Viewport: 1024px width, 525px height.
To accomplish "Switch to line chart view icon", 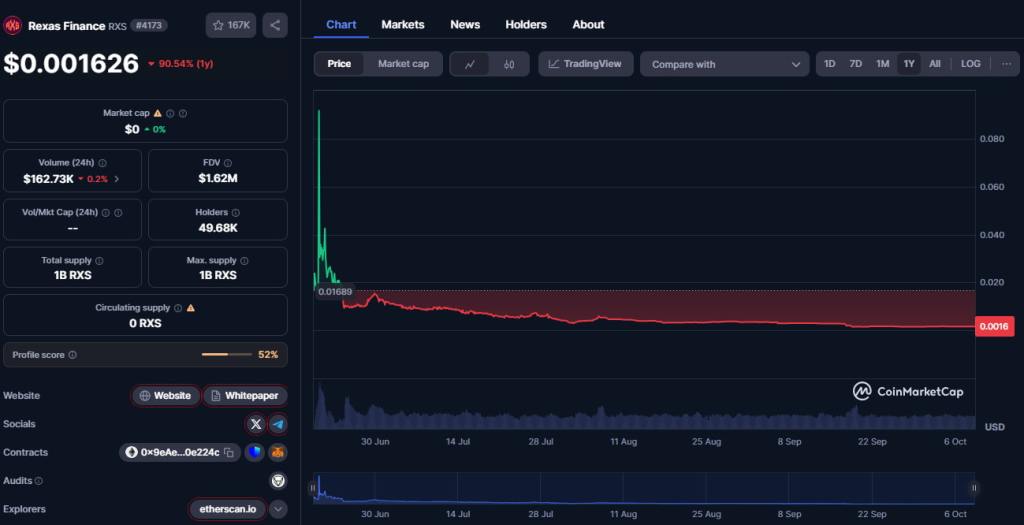I will click(470, 64).
